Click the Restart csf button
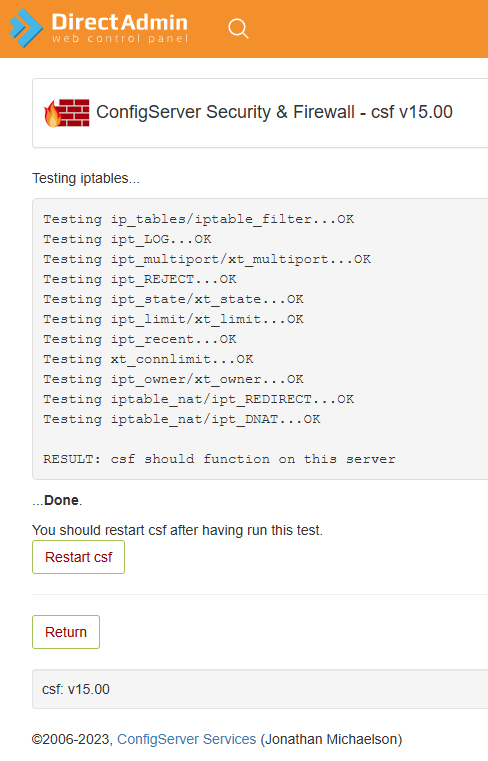488x761 pixels. click(x=78, y=557)
